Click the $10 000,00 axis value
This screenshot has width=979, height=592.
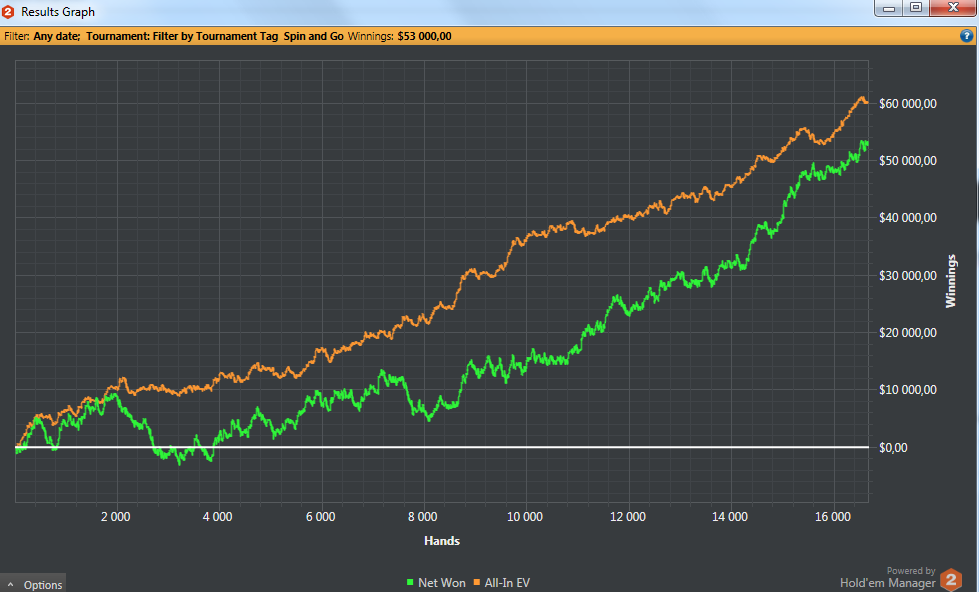(x=908, y=389)
